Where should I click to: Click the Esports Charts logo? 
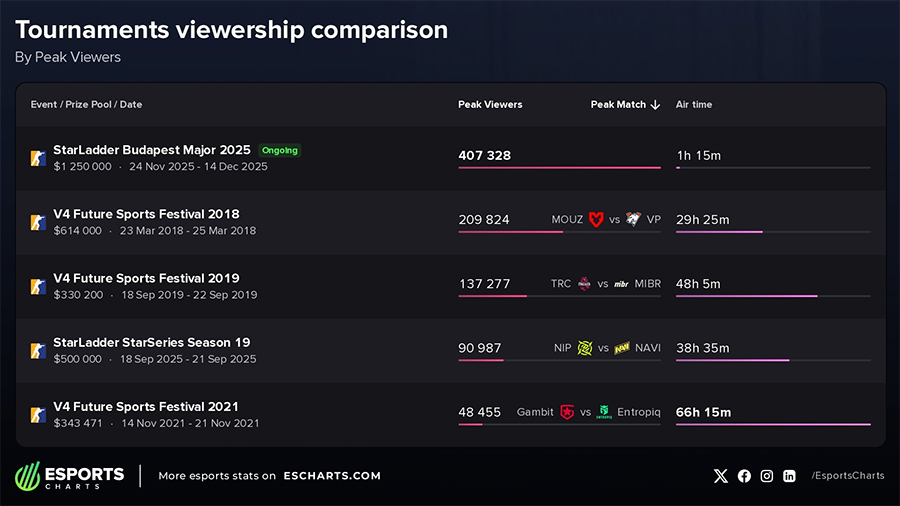pos(70,476)
